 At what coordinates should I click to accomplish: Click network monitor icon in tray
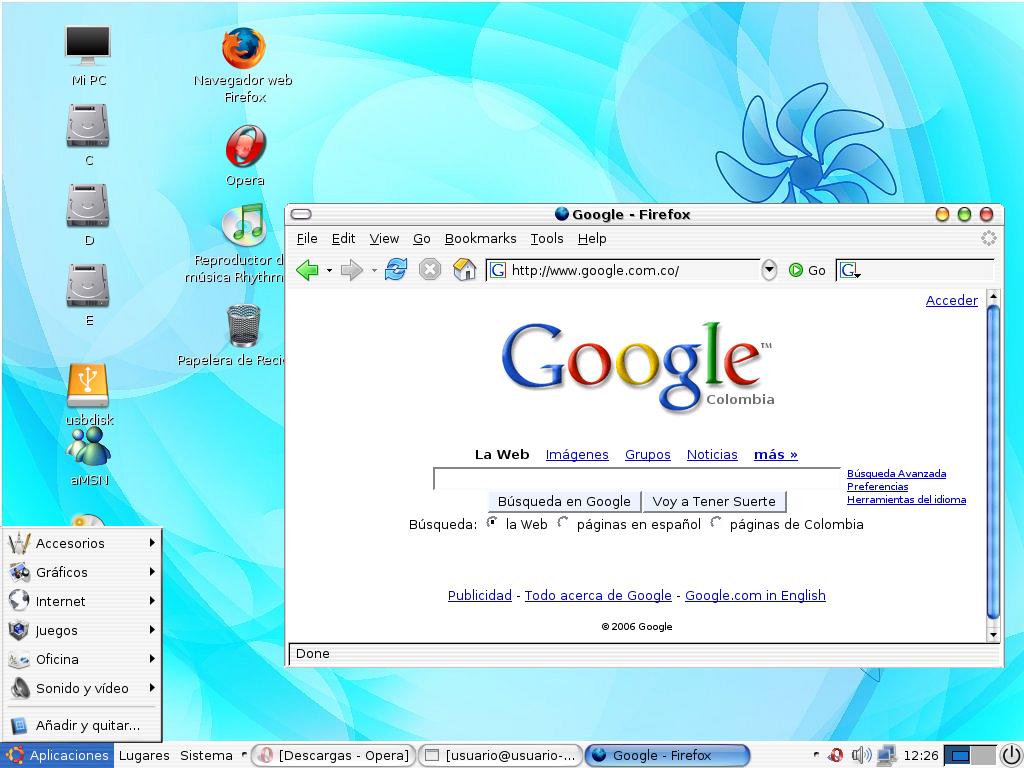886,755
